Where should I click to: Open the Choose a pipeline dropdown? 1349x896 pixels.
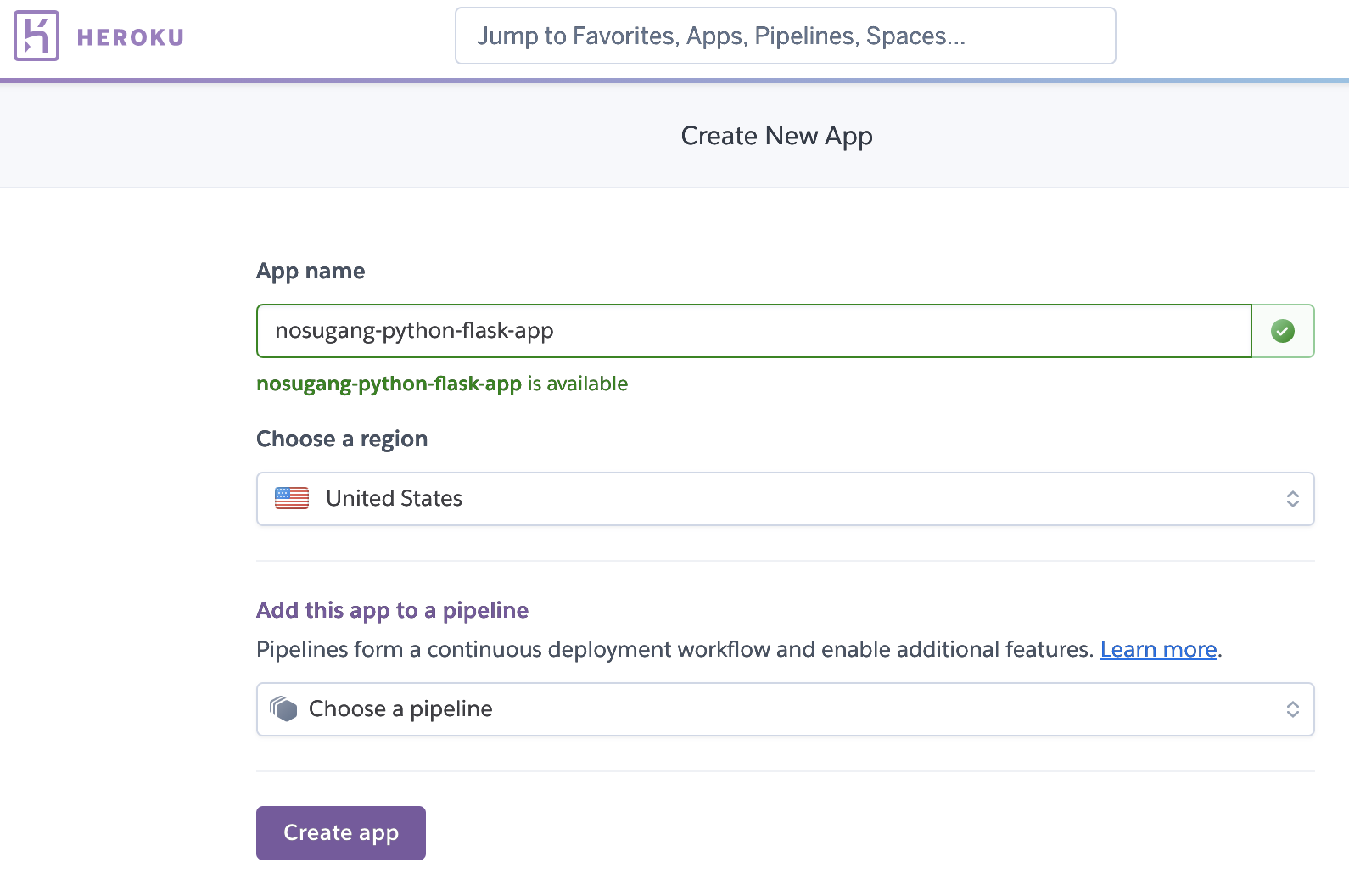(785, 709)
